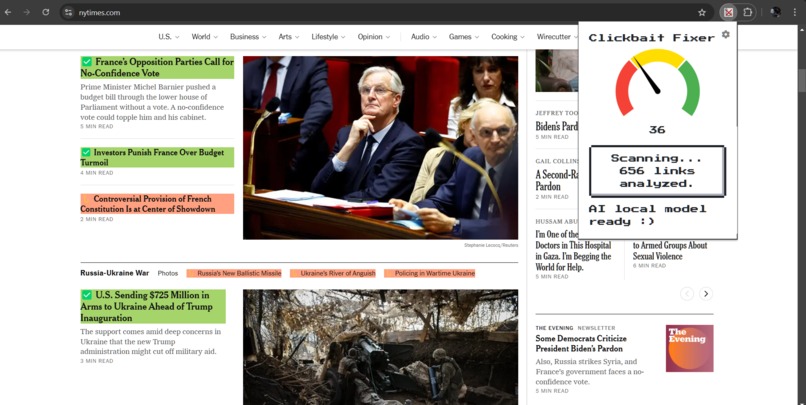The image size is (806, 405).
Task: Click The Evening newsletter thumbnail
Action: (x=689, y=348)
